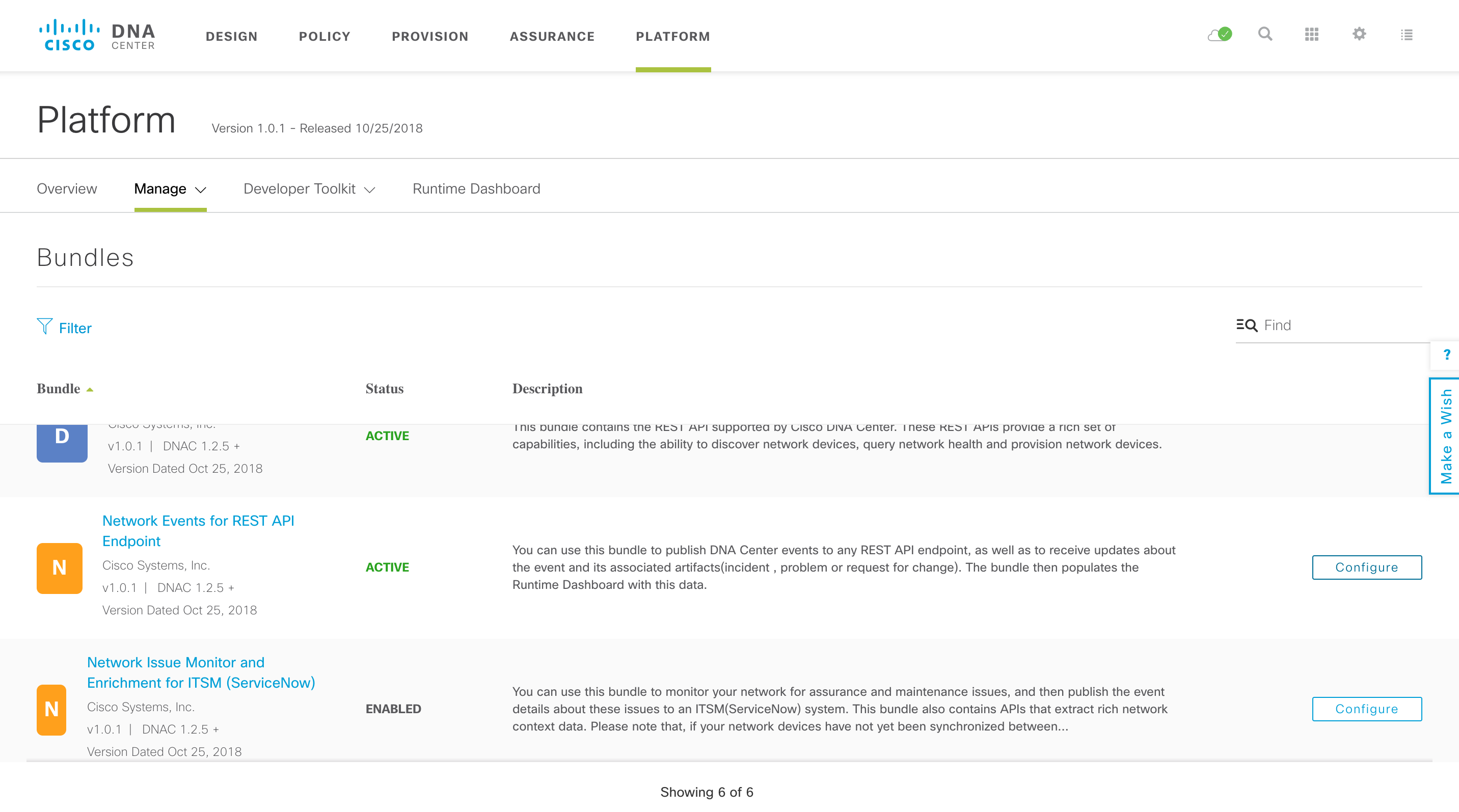
Task: Click the cloud sync status icon
Action: point(1219,35)
